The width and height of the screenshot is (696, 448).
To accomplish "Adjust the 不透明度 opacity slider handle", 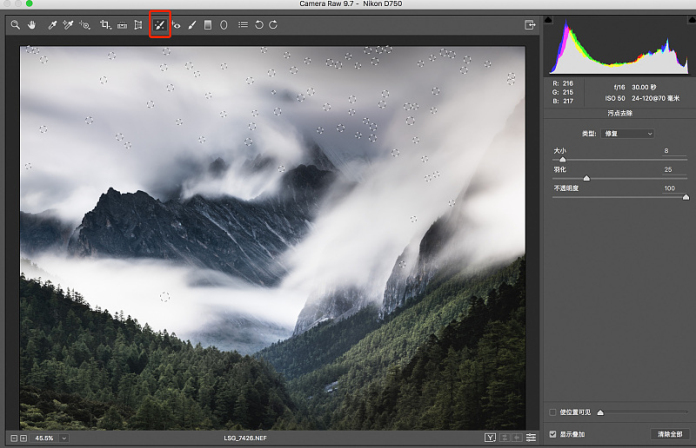I will point(685,197).
